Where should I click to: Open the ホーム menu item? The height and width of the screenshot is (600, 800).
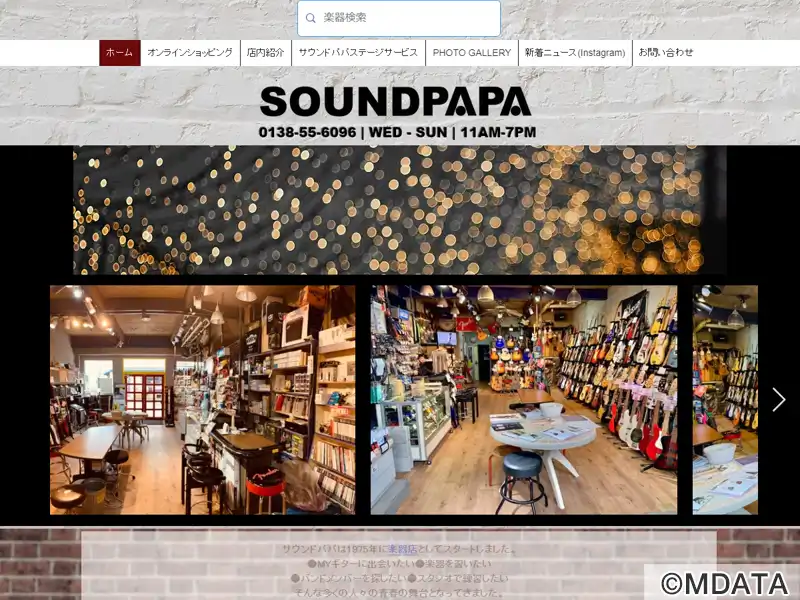119,53
